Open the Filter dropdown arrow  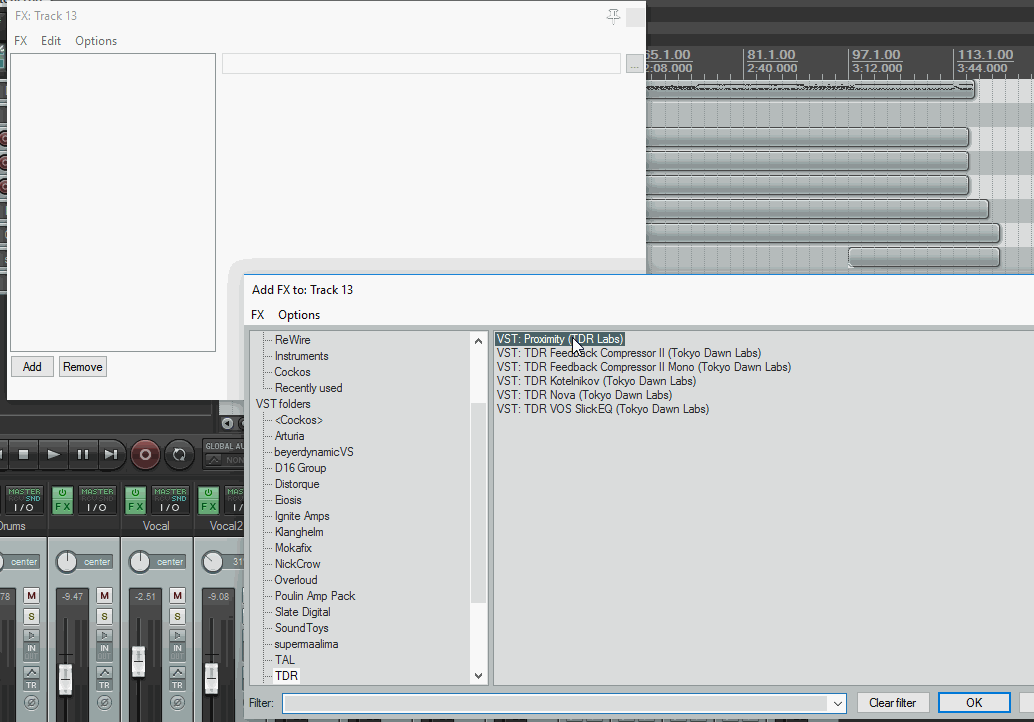(x=837, y=703)
